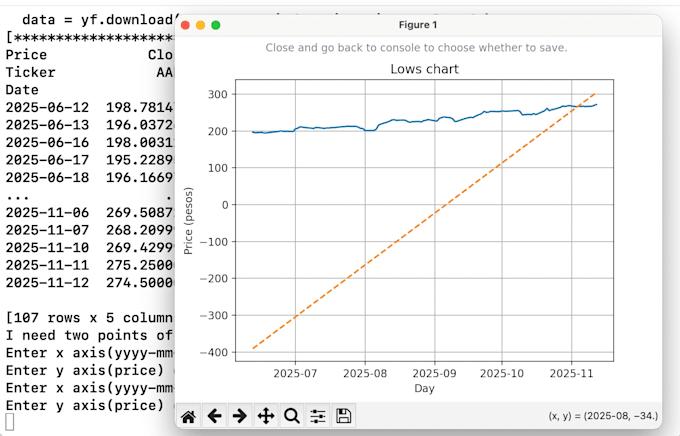Click the 2025-10 x-axis tick label

coord(502,374)
